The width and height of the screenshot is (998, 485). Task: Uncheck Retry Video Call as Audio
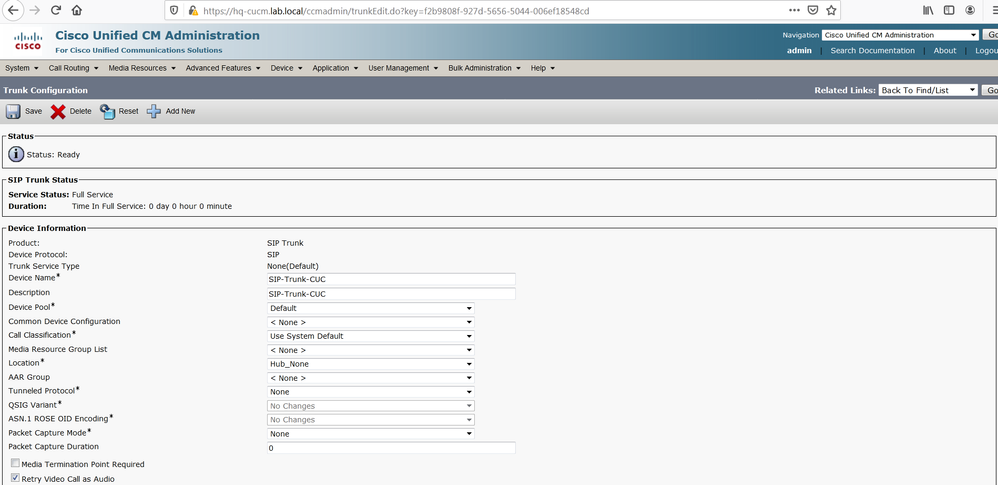15,478
